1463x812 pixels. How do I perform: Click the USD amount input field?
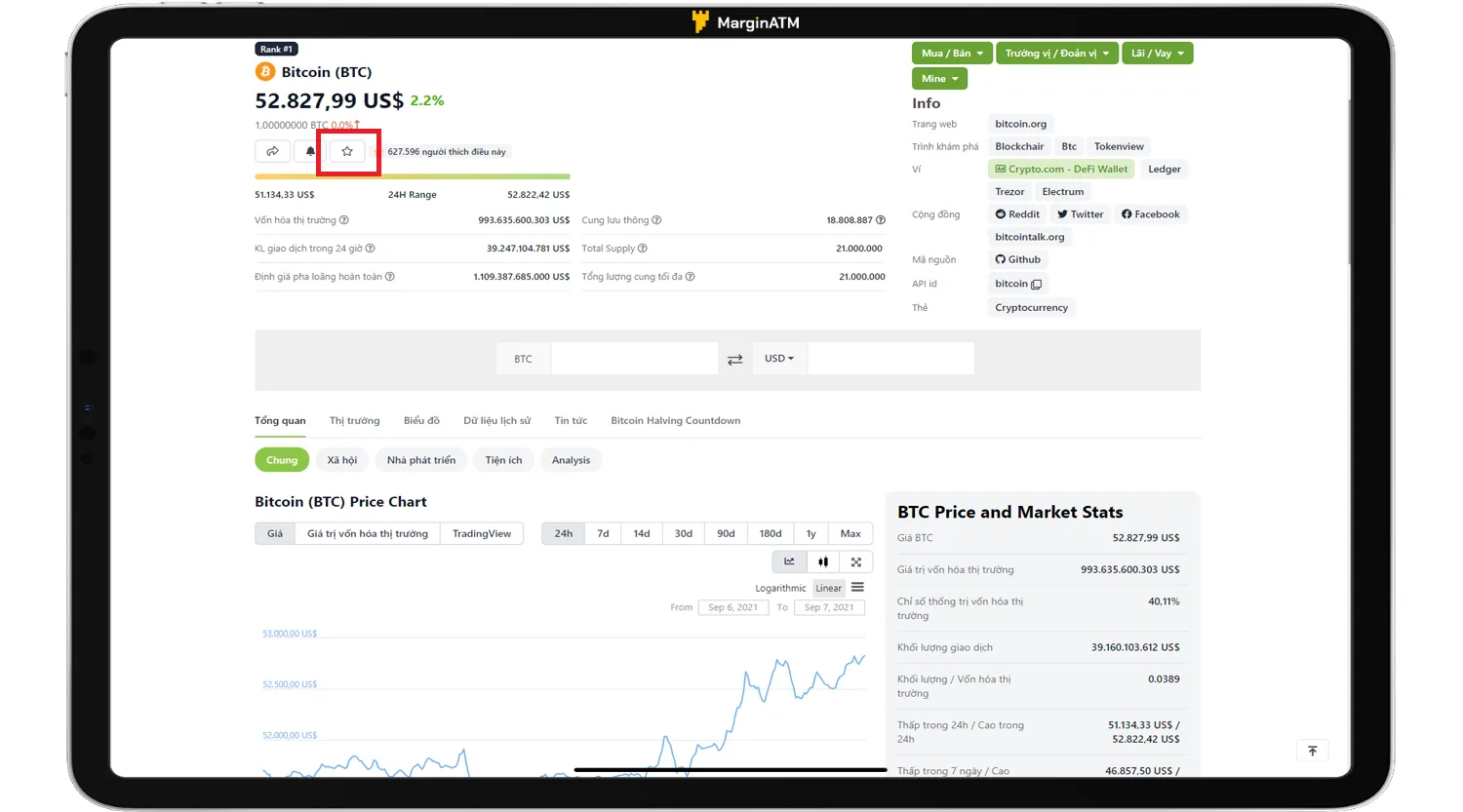coord(890,359)
